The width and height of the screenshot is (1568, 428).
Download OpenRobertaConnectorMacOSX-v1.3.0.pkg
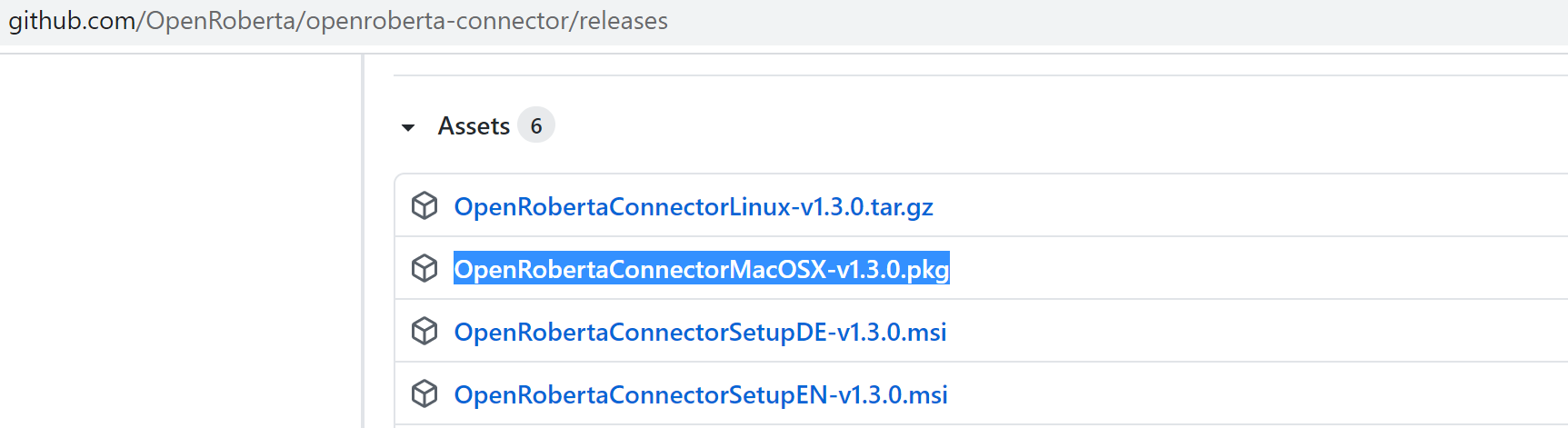pyautogui.click(x=702, y=269)
